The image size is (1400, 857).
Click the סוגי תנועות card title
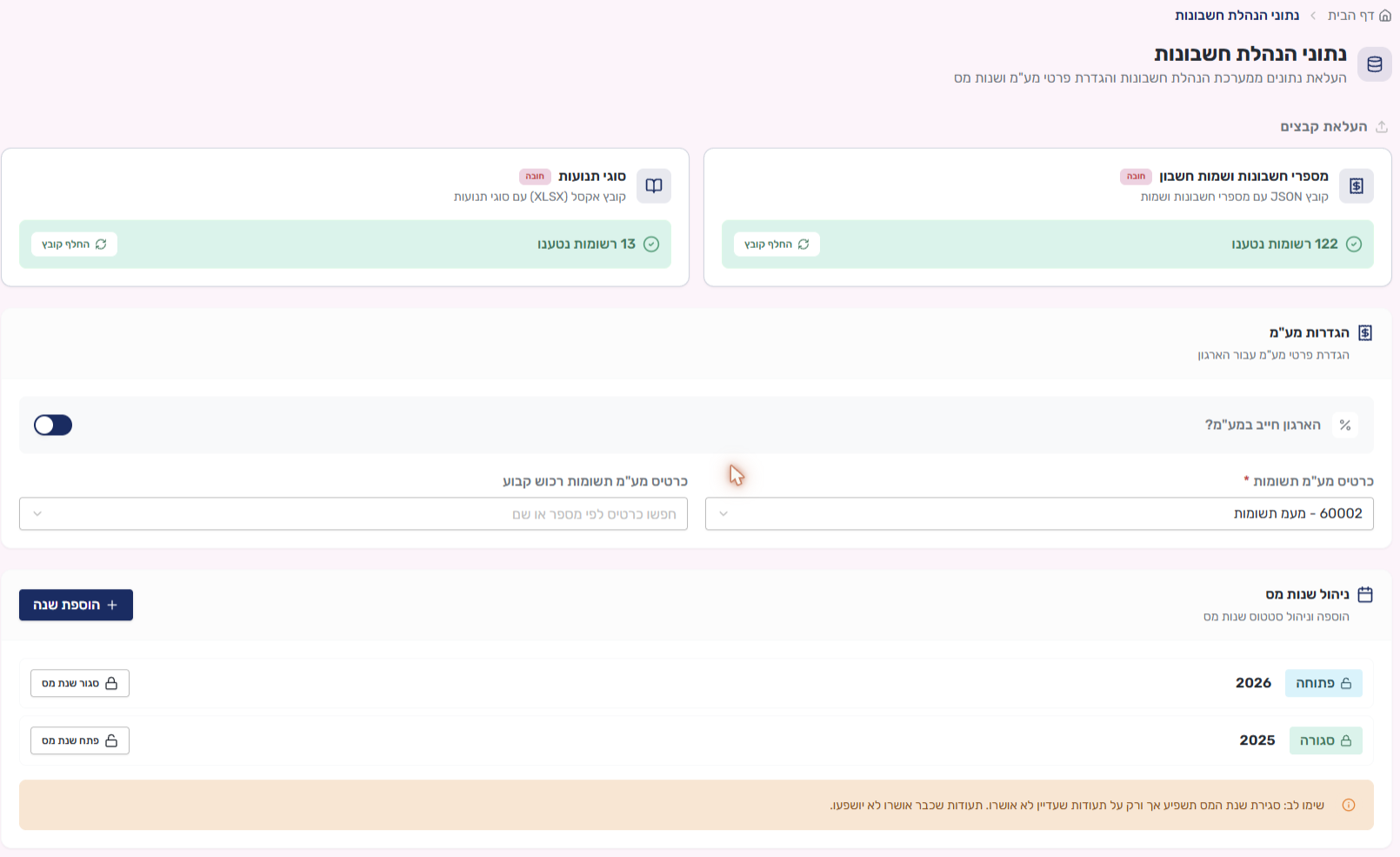click(x=591, y=176)
